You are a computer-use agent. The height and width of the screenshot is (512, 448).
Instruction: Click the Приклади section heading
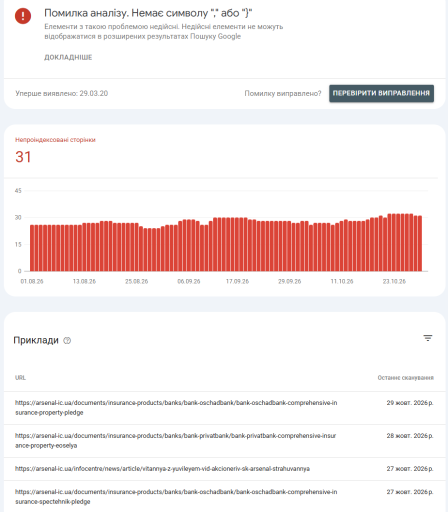click(36, 340)
